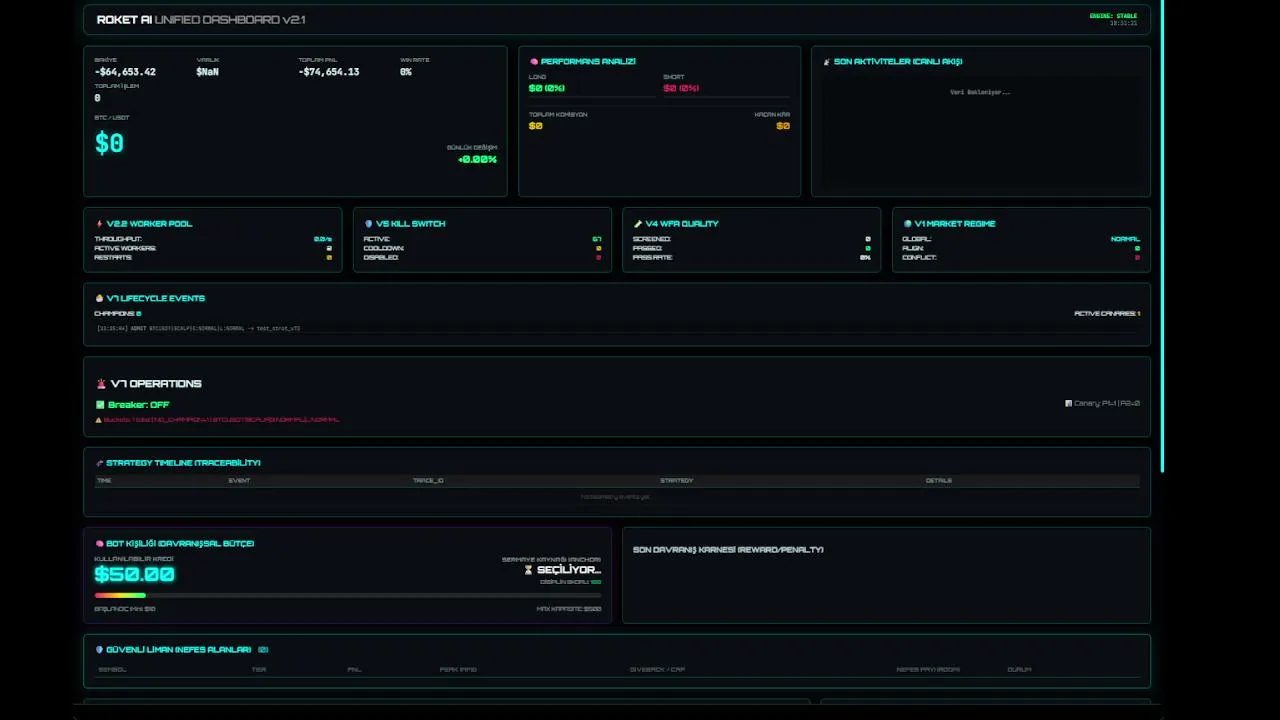The width and height of the screenshot is (1280, 720).
Task: Click the ENGINE: STABLE status indicator
Action: [x=1113, y=16]
